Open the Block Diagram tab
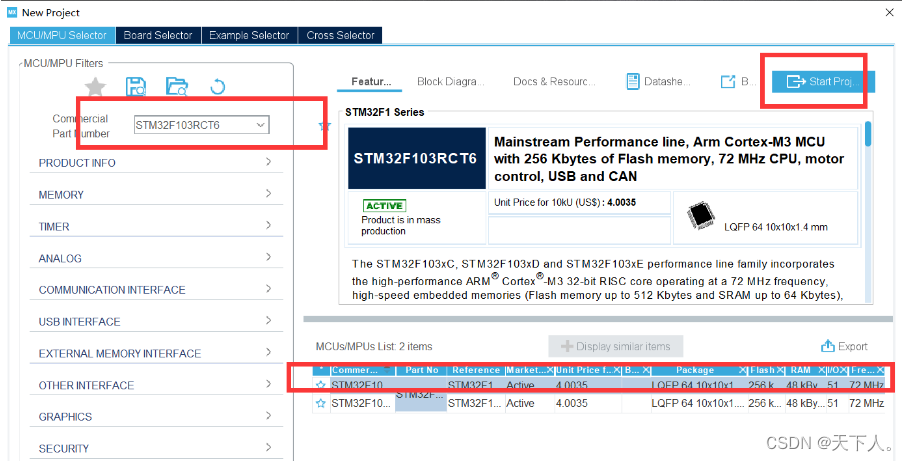Viewport: 906px width, 461px height. [451, 81]
